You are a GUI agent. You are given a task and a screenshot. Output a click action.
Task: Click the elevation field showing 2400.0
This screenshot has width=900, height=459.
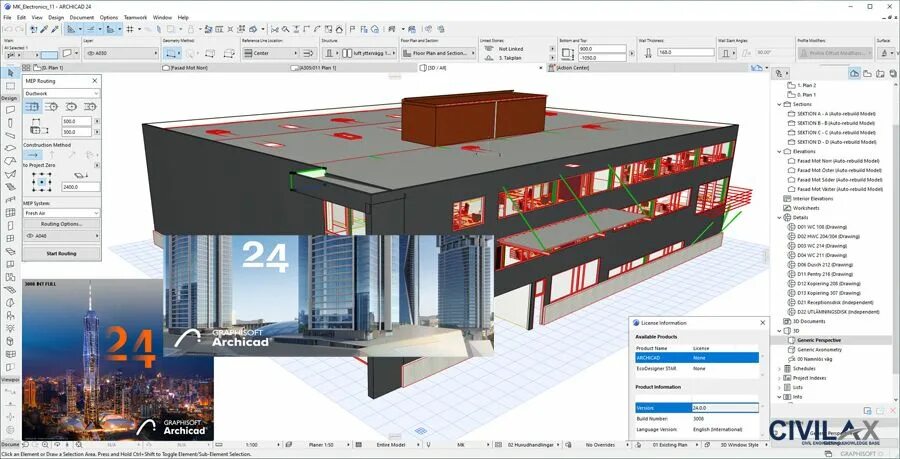(x=81, y=187)
